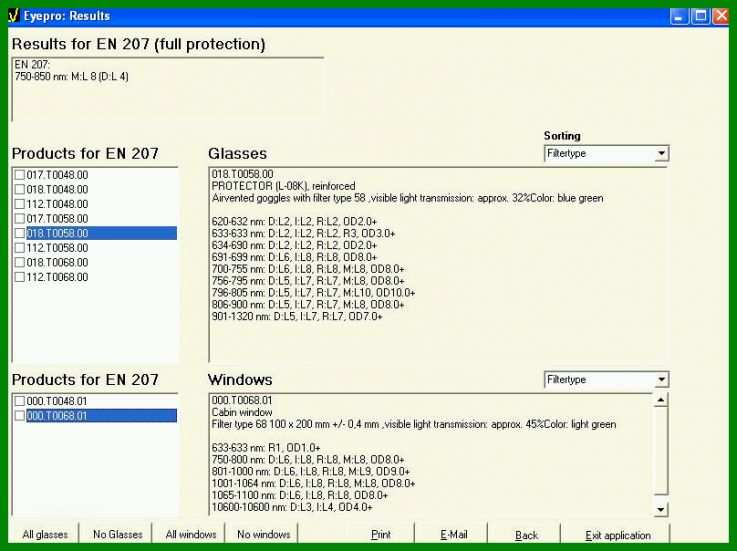Click the 10600-10600 nm window spec line
Image resolution: width=737 pixels, height=551 pixels.
coord(292,507)
